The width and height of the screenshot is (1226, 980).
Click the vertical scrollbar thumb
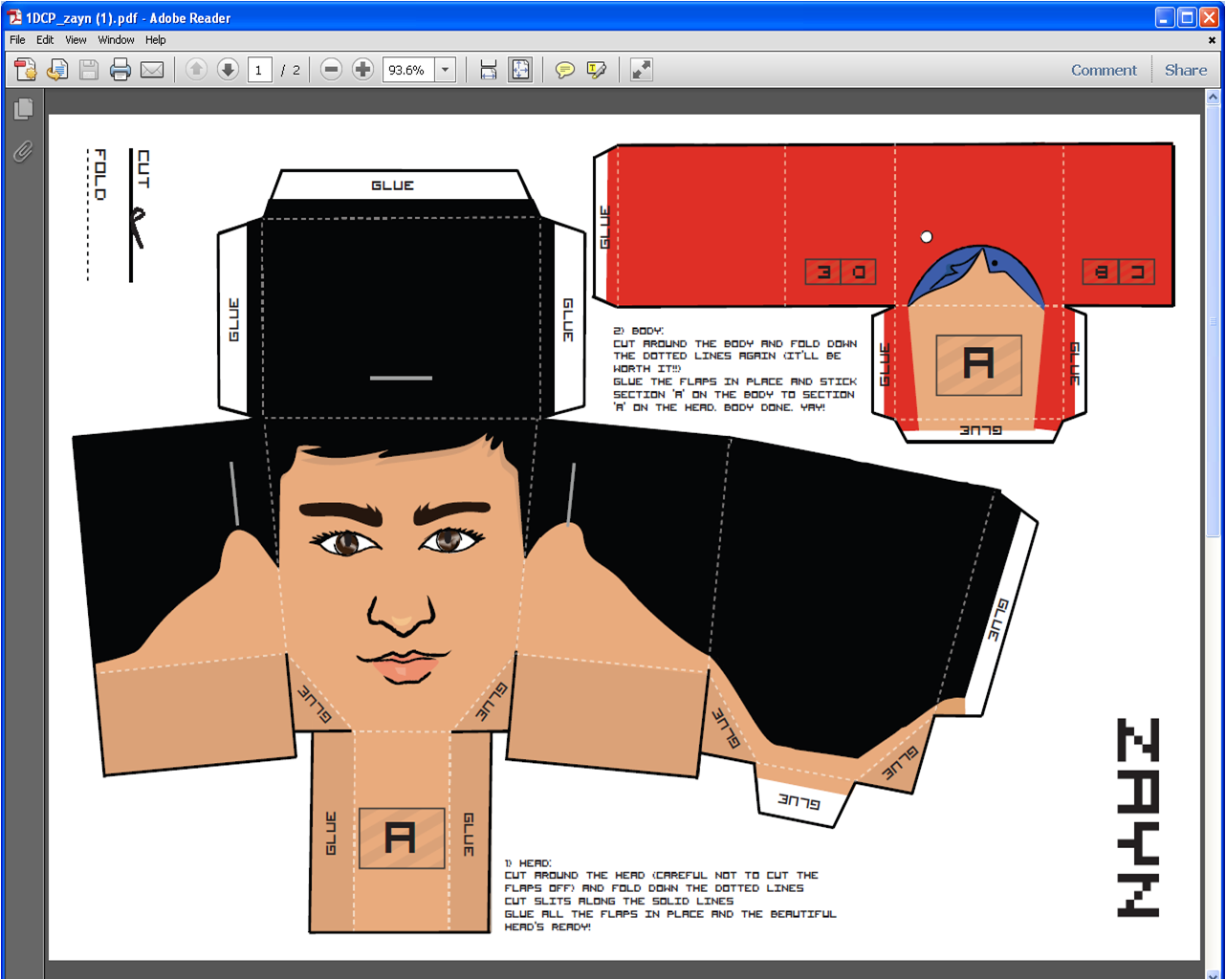click(x=1213, y=320)
